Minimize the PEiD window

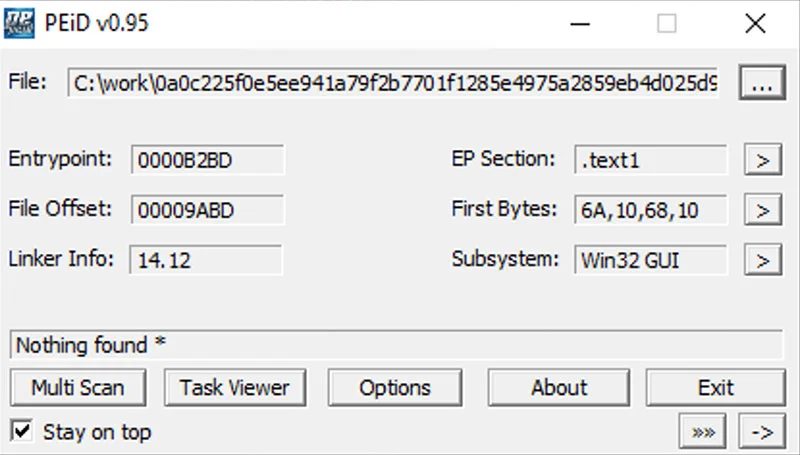(x=580, y=23)
